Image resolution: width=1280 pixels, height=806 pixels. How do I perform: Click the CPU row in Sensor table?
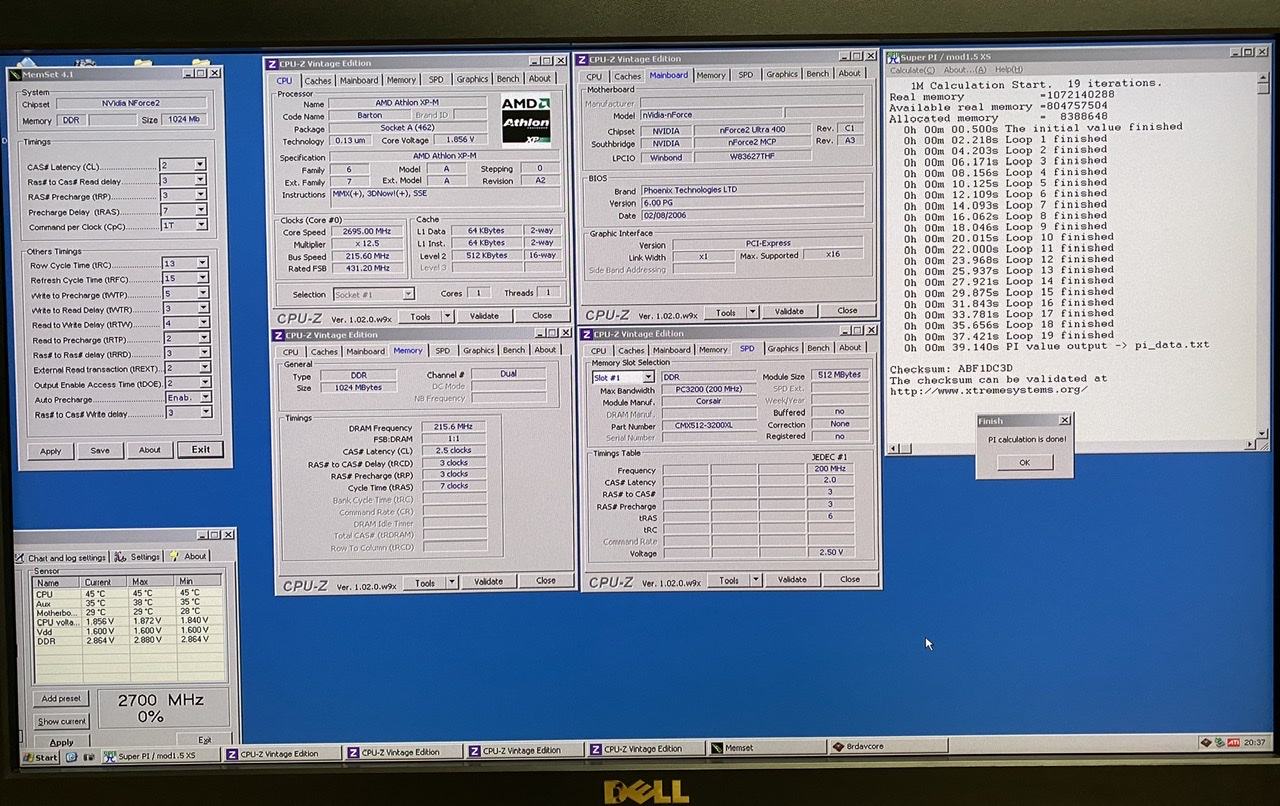point(130,594)
